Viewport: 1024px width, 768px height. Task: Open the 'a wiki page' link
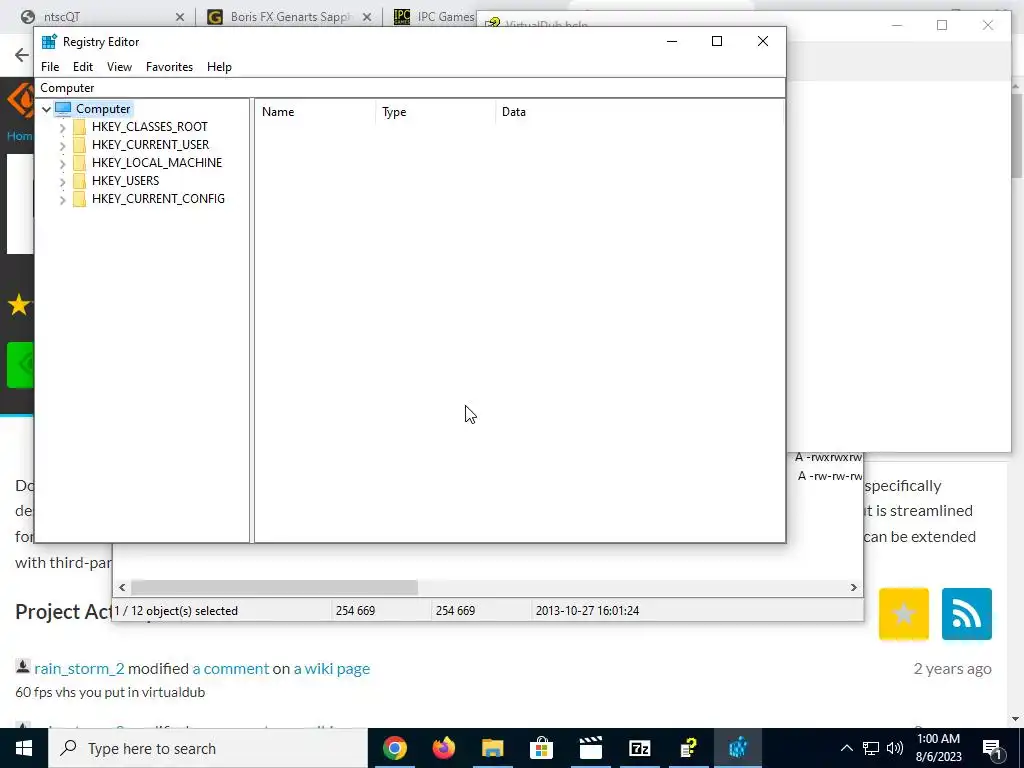coord(332,669)
